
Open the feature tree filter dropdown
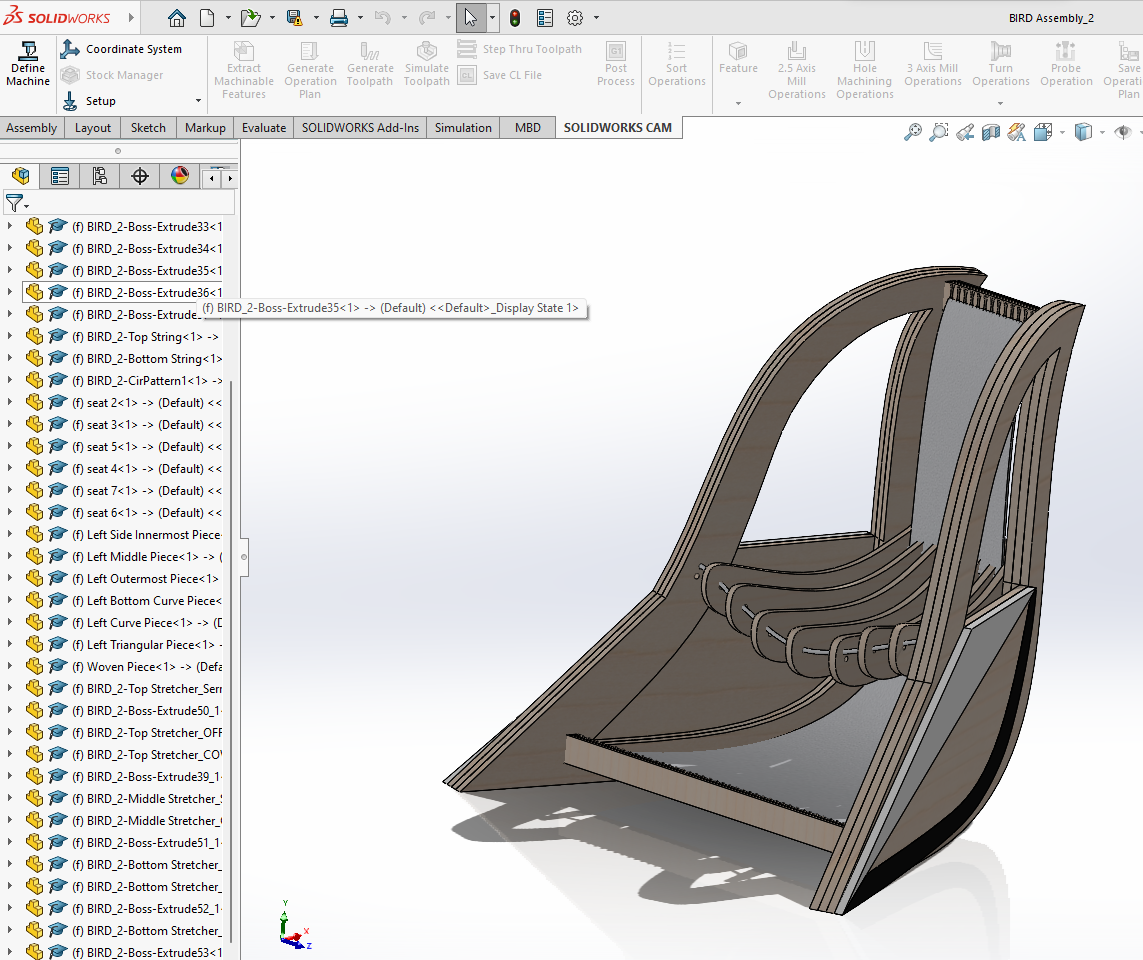pyautogui.click(x=17, y=203)
